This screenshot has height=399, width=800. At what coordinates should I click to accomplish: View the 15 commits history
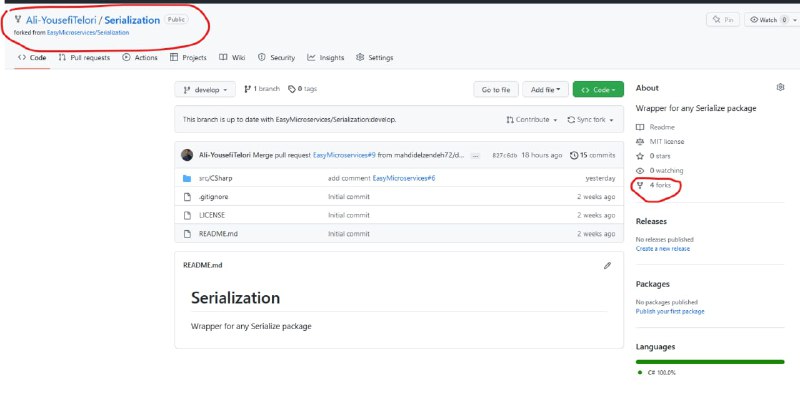pyautogui.click(x=592, y=155)
